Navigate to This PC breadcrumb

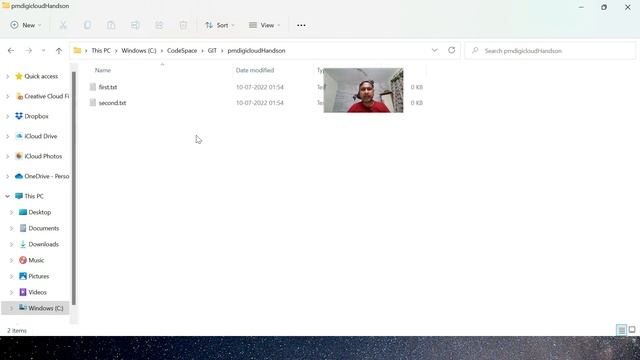tap(101, 51)
